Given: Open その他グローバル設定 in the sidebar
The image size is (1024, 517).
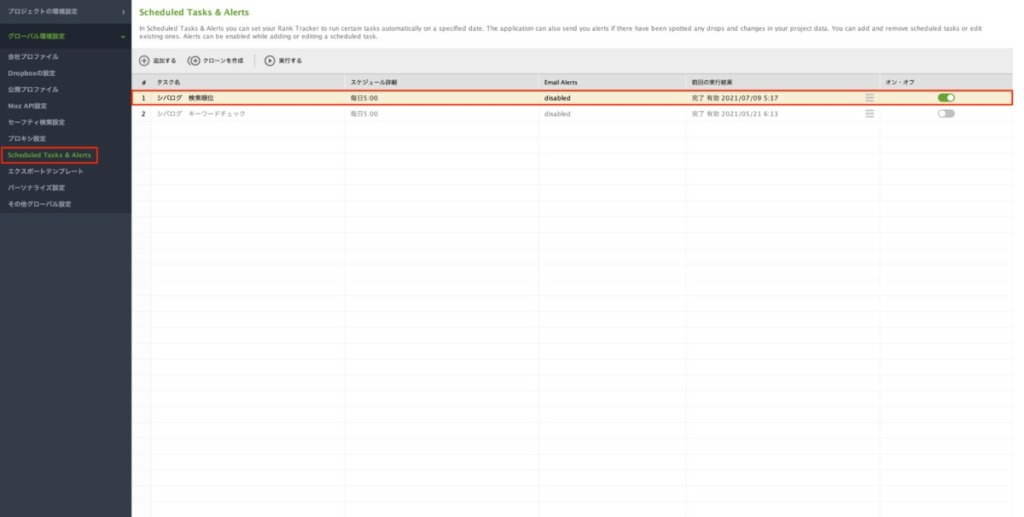Looking at the screenshot, I should 39,204.
